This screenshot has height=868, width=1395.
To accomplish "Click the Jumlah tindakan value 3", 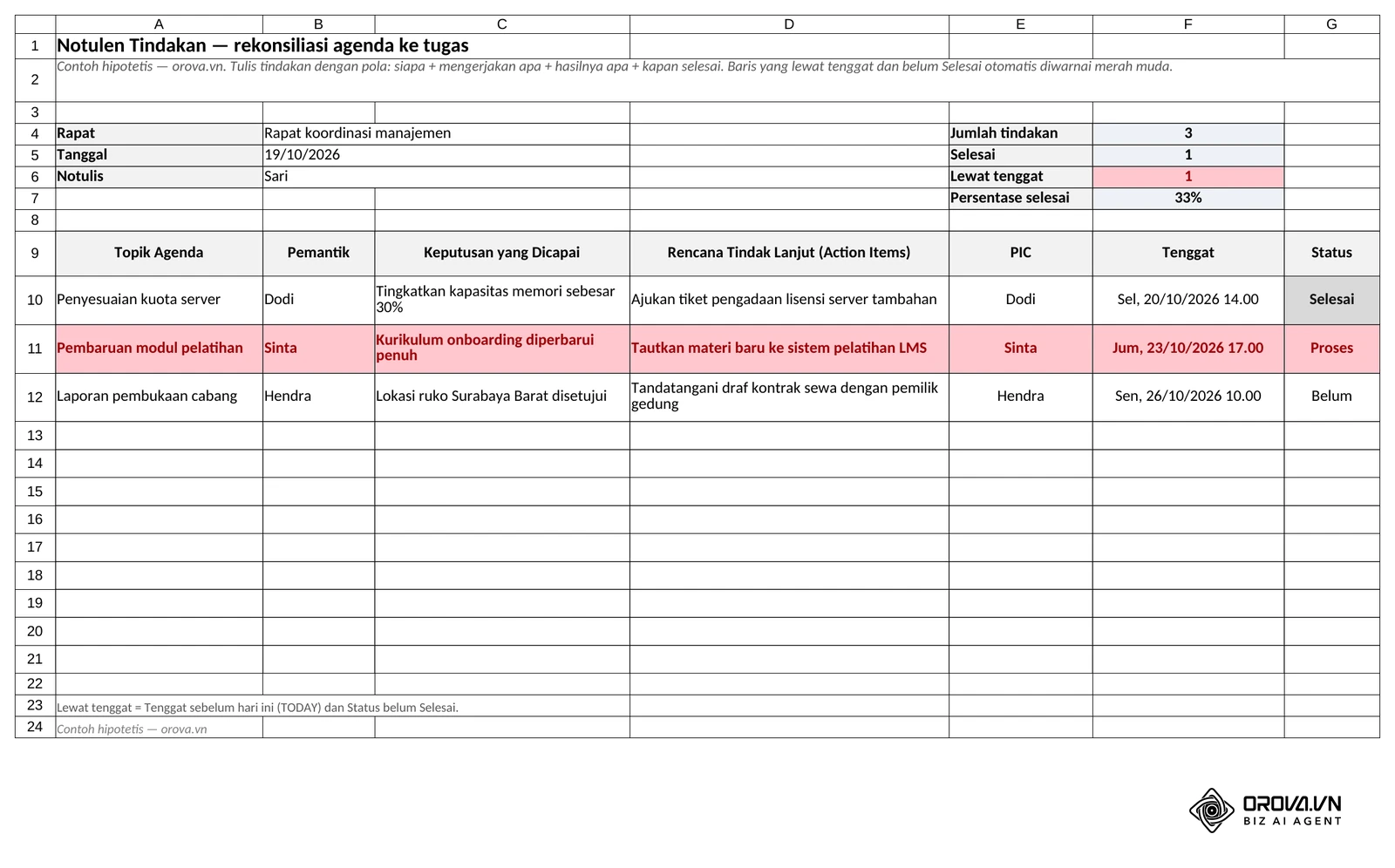I will pos(1187,133).
